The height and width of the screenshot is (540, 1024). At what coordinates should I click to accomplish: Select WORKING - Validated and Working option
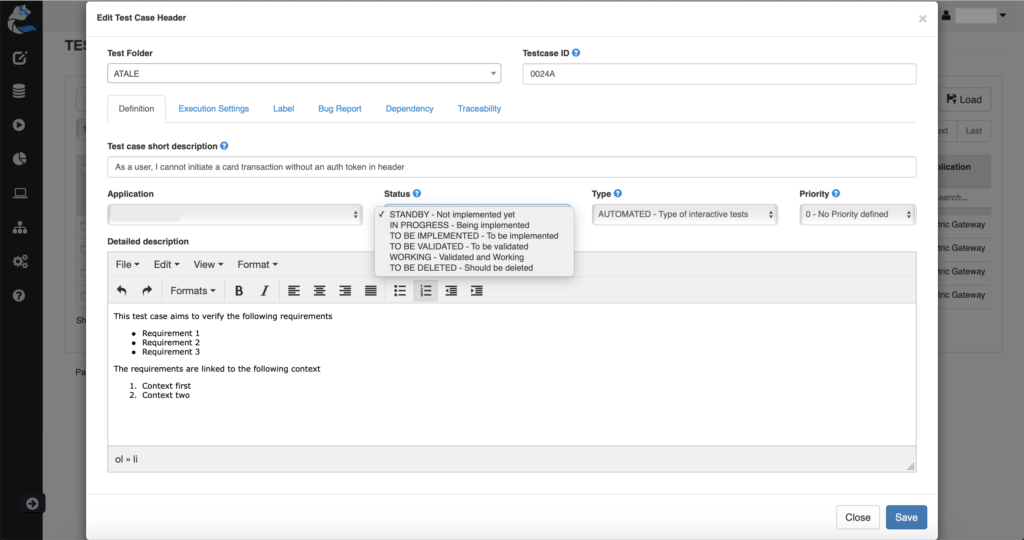pyautogui.click(x=456, y=257)
